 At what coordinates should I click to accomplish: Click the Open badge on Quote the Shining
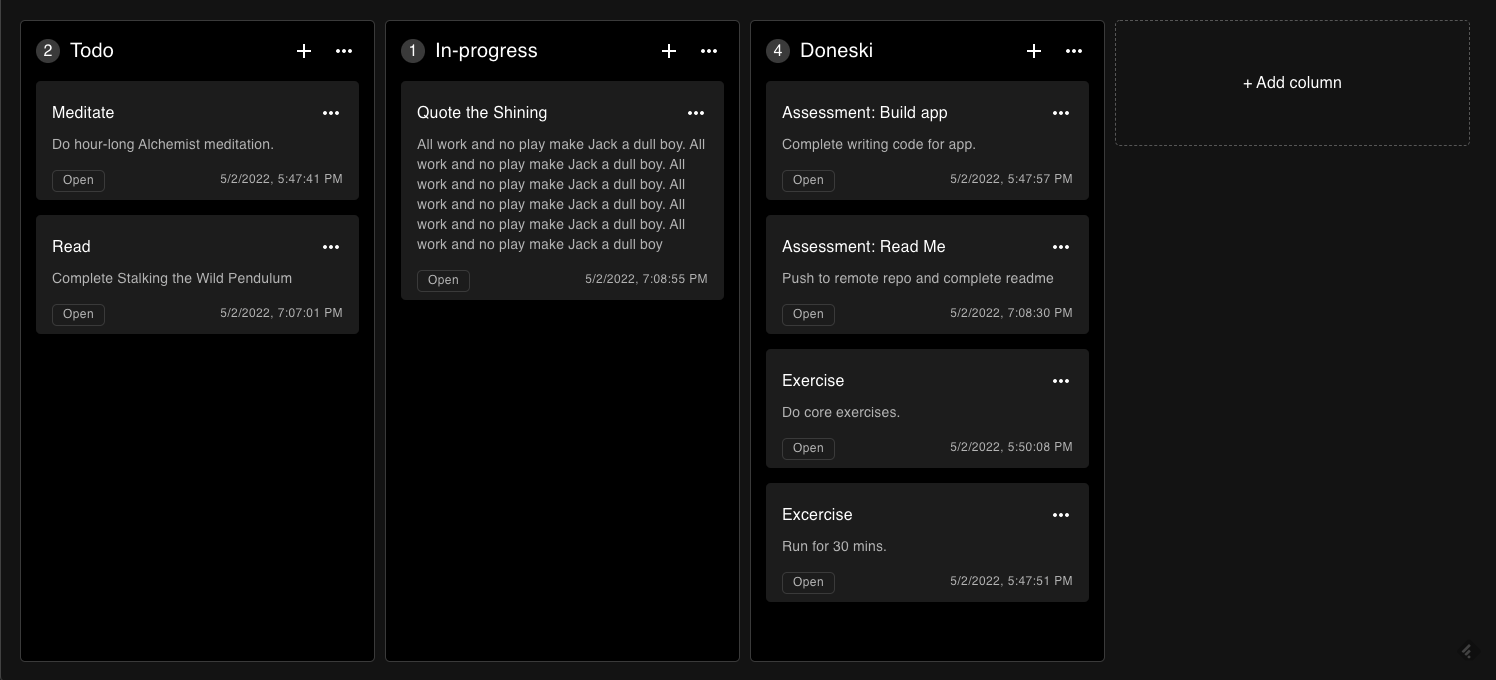click(x=443, y=280)
